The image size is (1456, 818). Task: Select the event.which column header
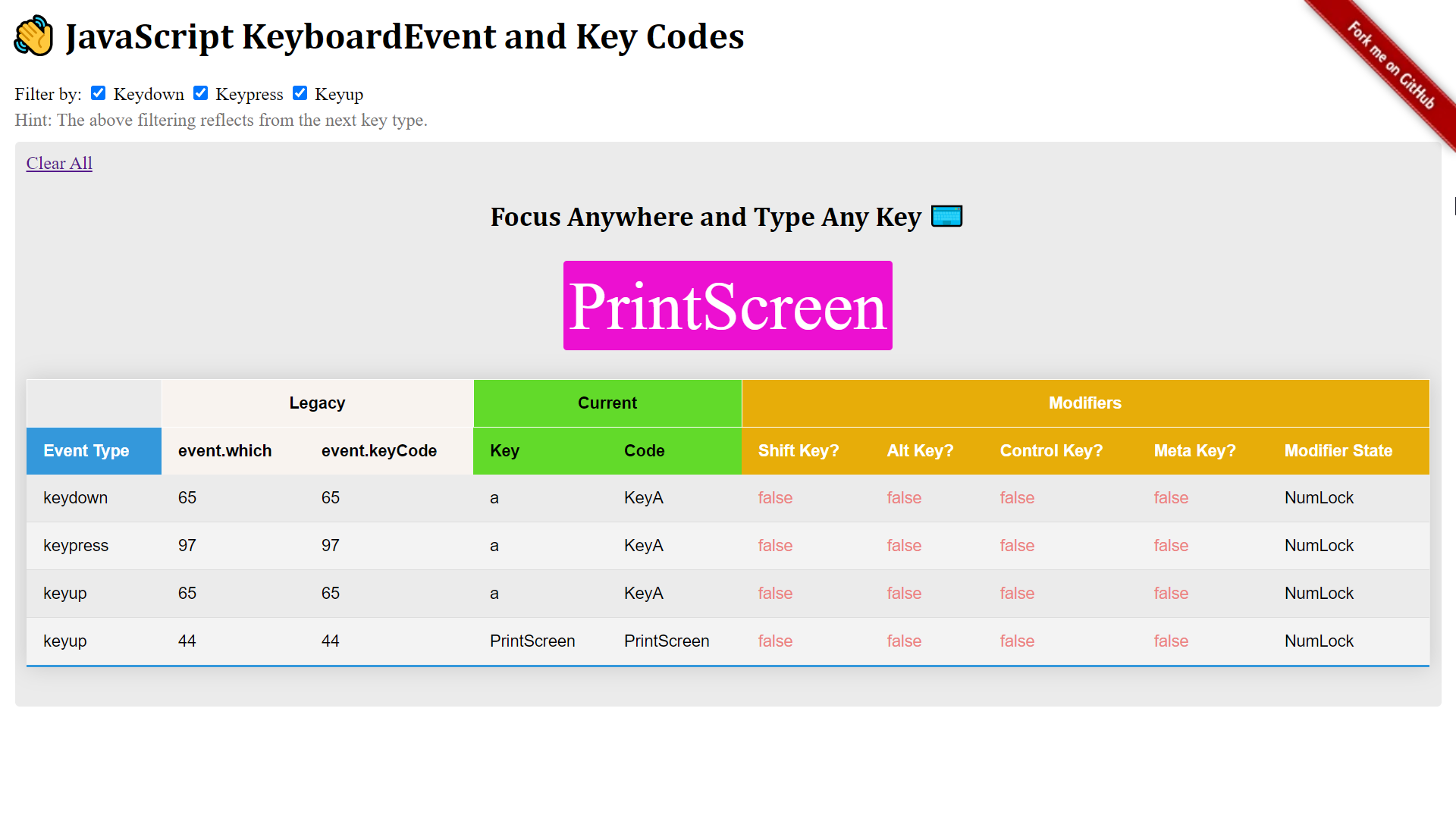224,450
